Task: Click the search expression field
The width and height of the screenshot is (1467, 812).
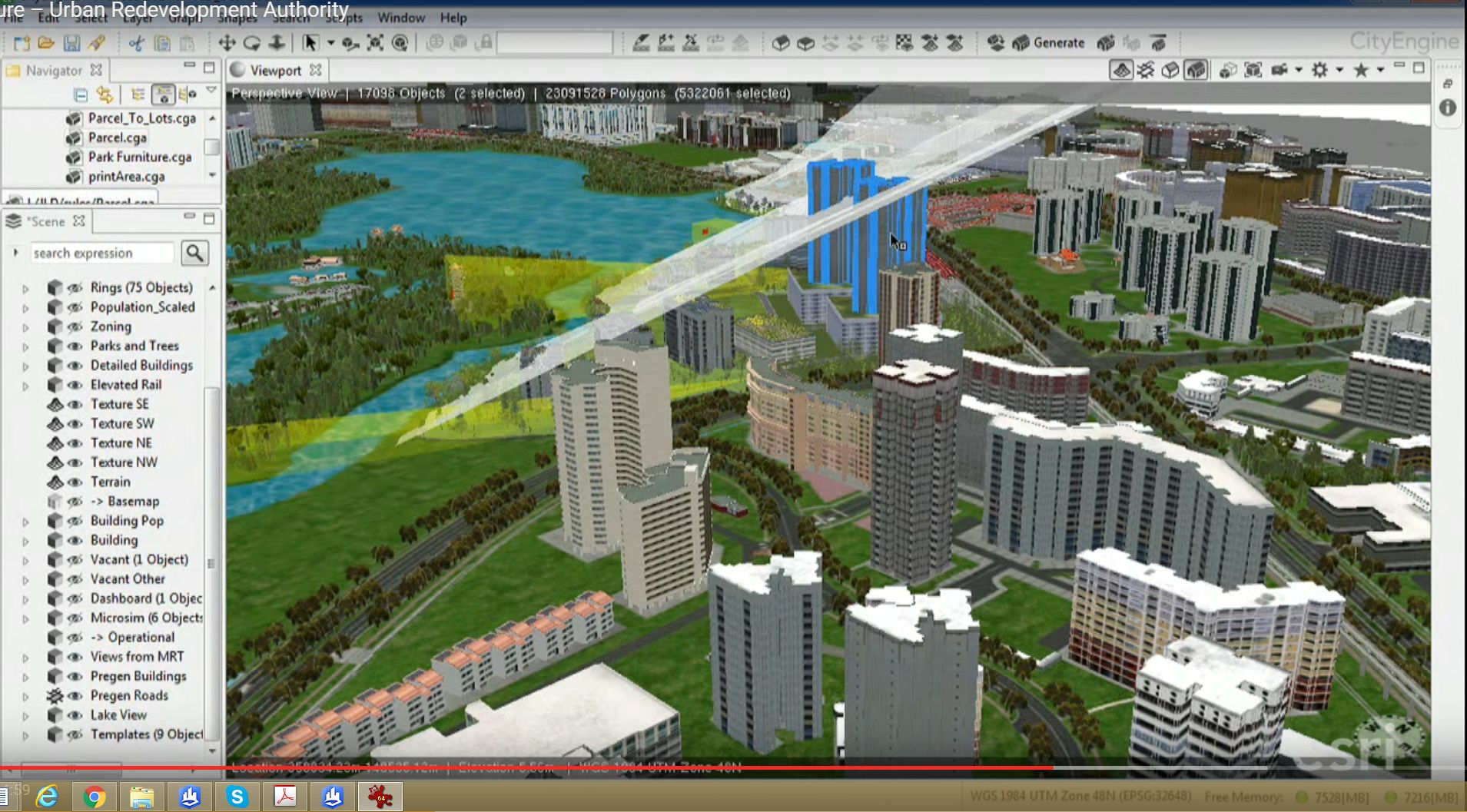Action: (x=102, y=253)
